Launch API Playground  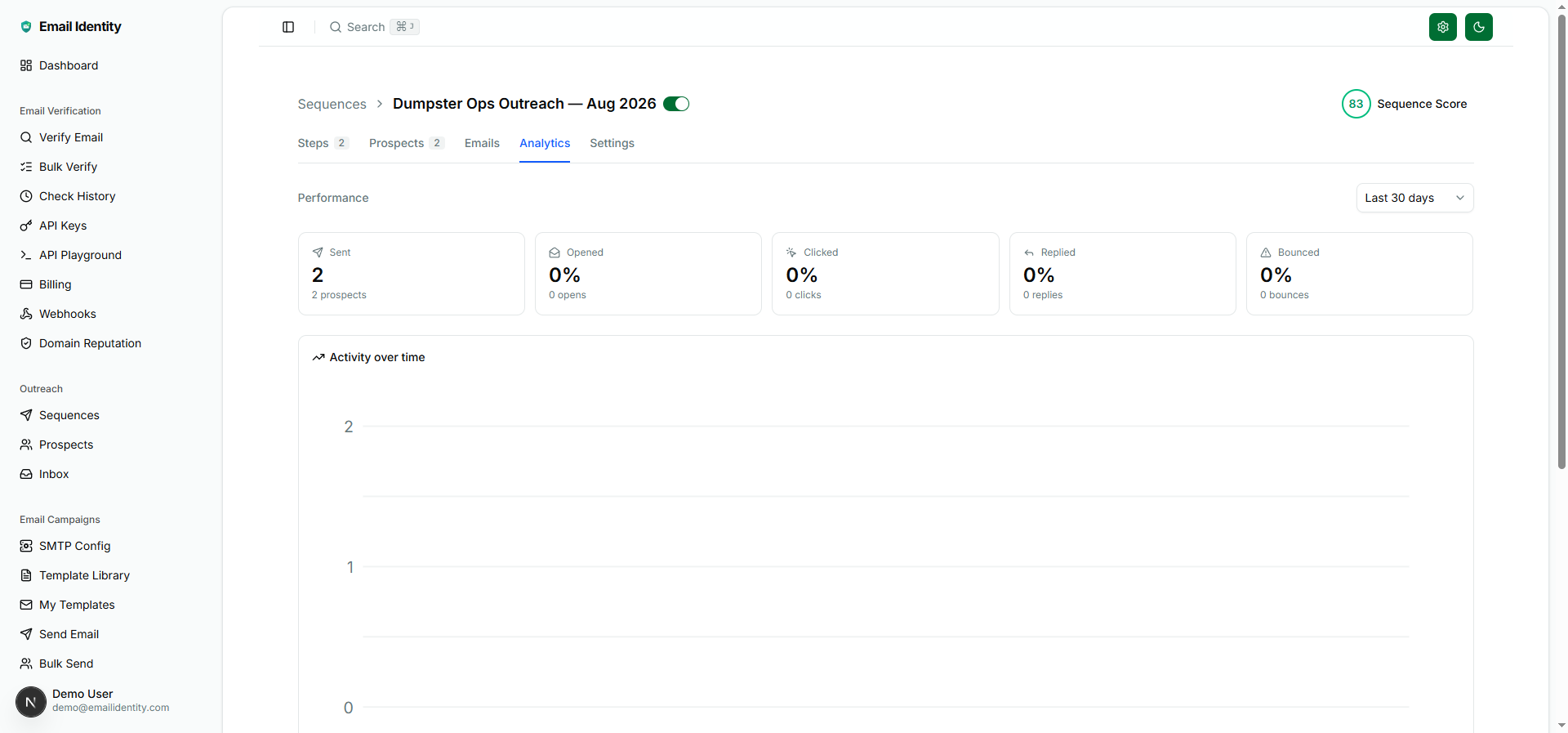point(70,255)
